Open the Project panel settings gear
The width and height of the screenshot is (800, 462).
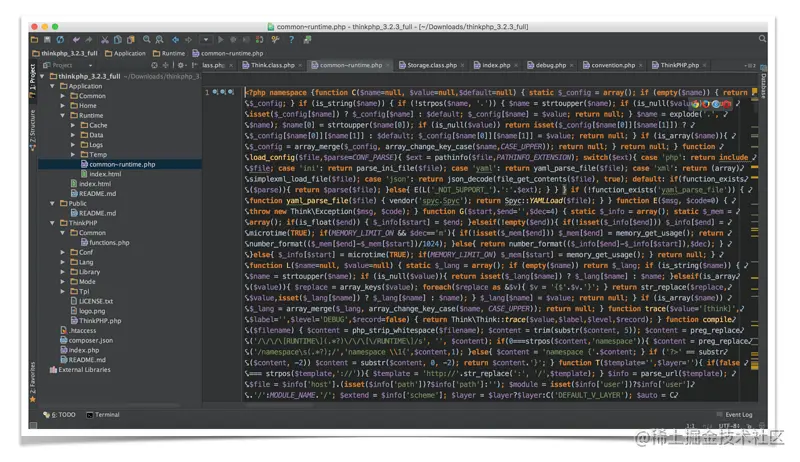181,65
